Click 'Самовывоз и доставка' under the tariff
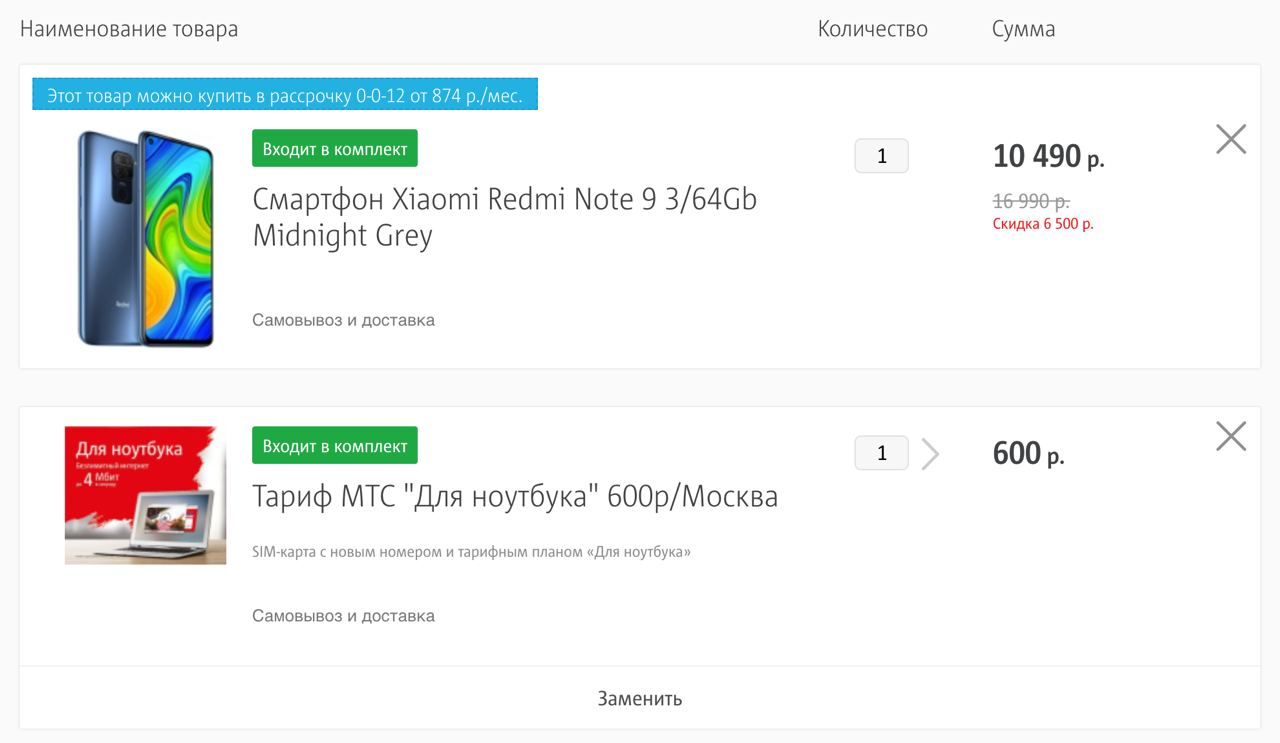This screenshot has width=1280, height=743. 343,615
